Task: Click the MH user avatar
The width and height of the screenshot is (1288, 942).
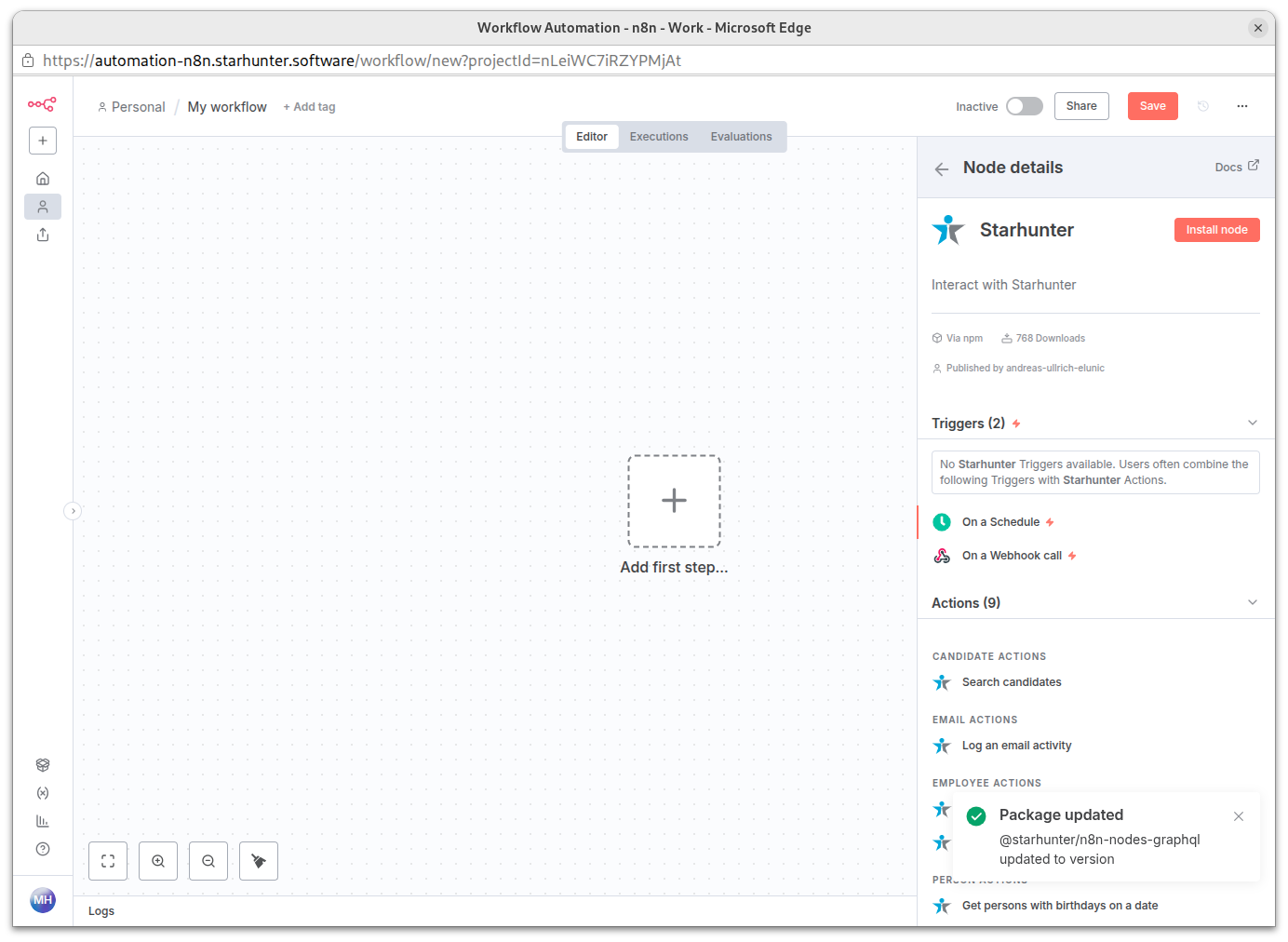Action: click(x=43, y=900)
